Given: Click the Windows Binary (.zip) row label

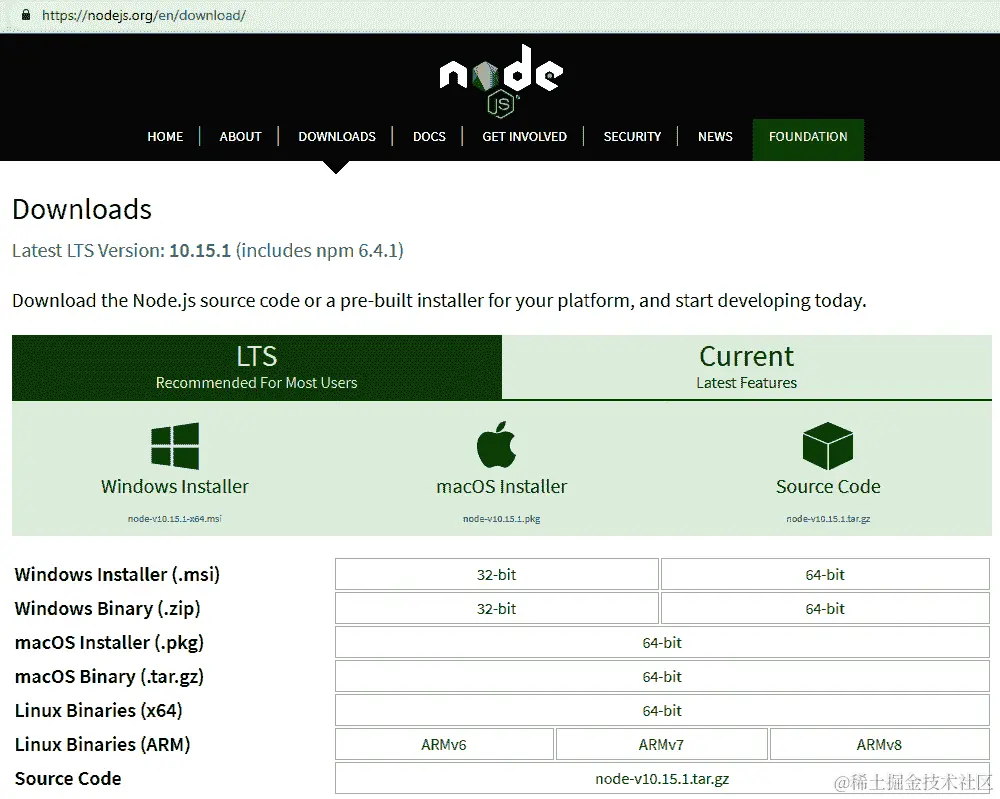Looking at the screenshot, I should (x=108, y=608).
